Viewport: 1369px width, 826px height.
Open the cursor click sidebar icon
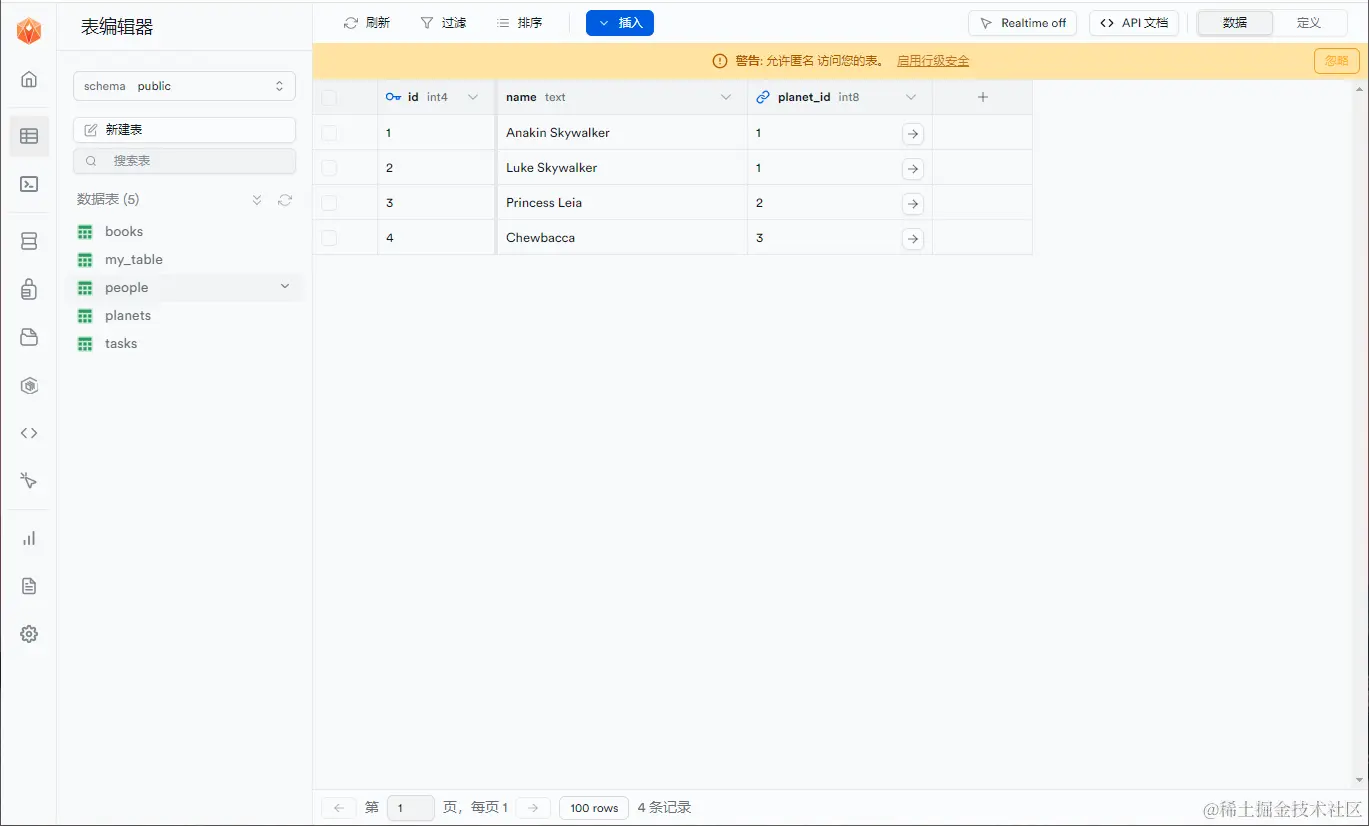(x=29, y=481)
